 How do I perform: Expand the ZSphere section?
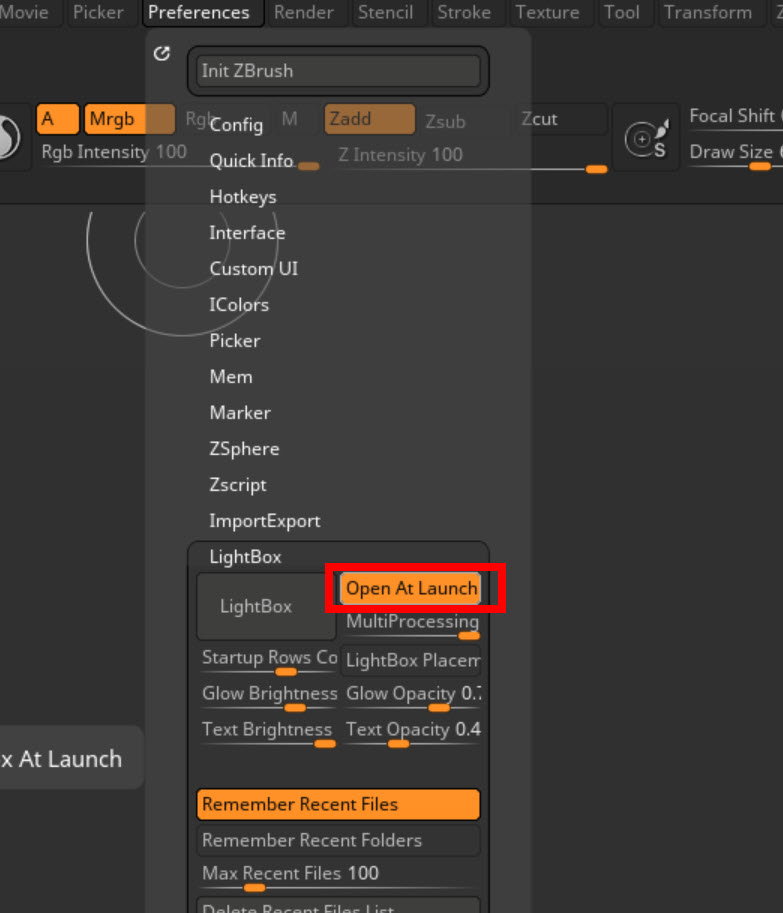(245, 450)
